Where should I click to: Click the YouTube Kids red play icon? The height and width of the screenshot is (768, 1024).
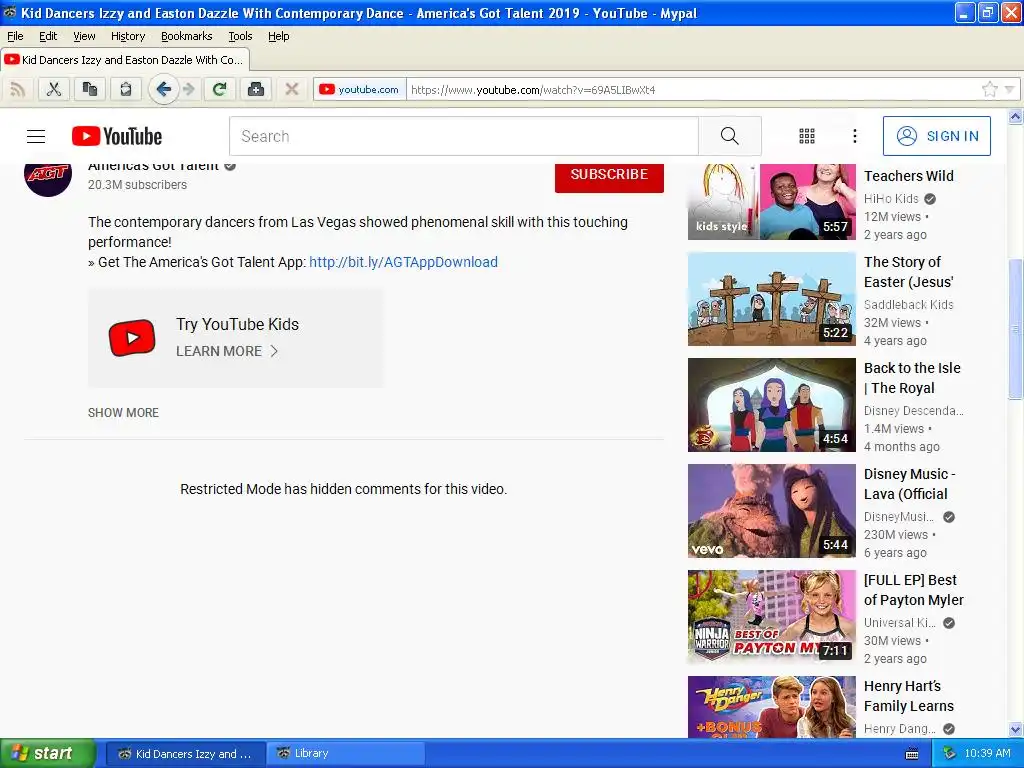(x=132, y=338)
